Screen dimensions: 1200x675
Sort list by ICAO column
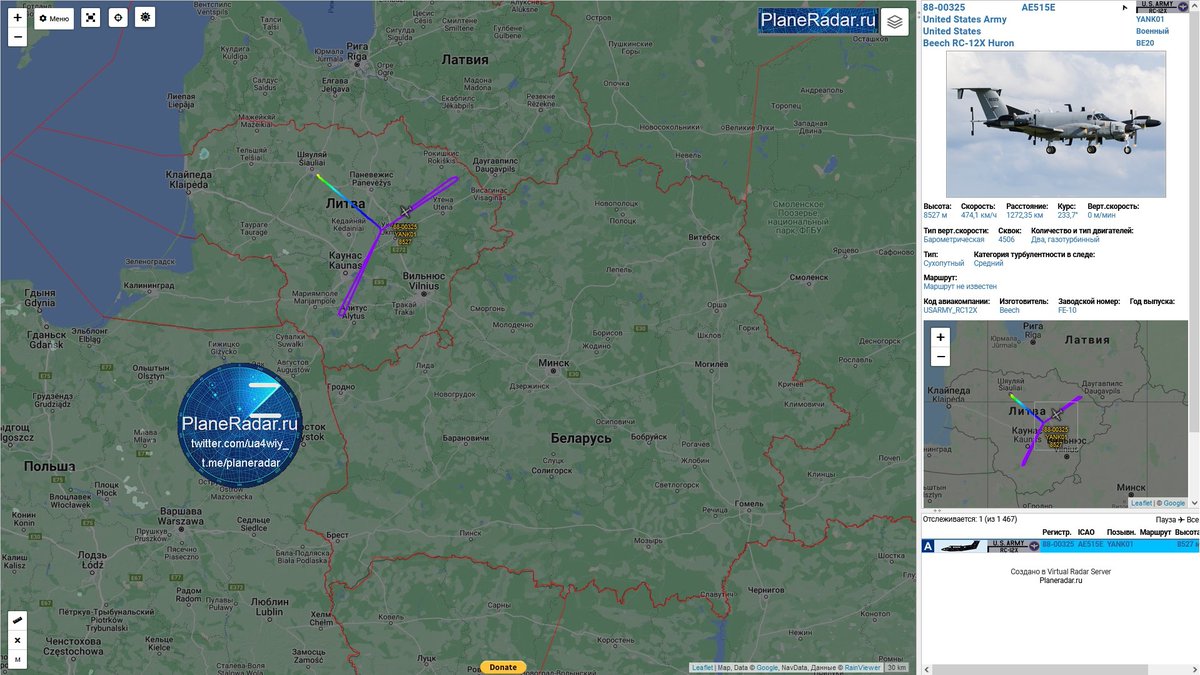pyautogui.click(x=1086, y=532)
